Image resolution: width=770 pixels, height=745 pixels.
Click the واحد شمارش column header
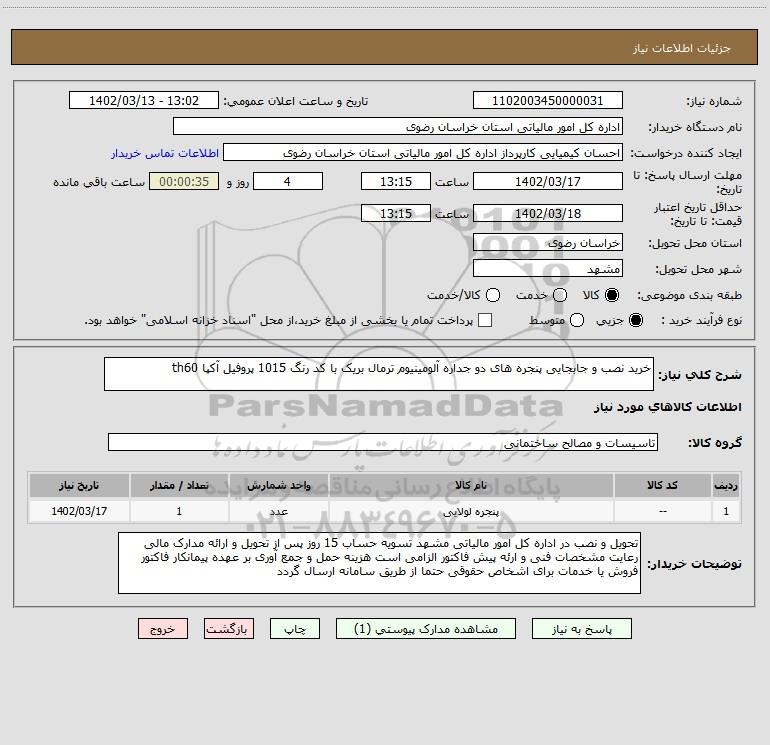[x=278, y=485]
